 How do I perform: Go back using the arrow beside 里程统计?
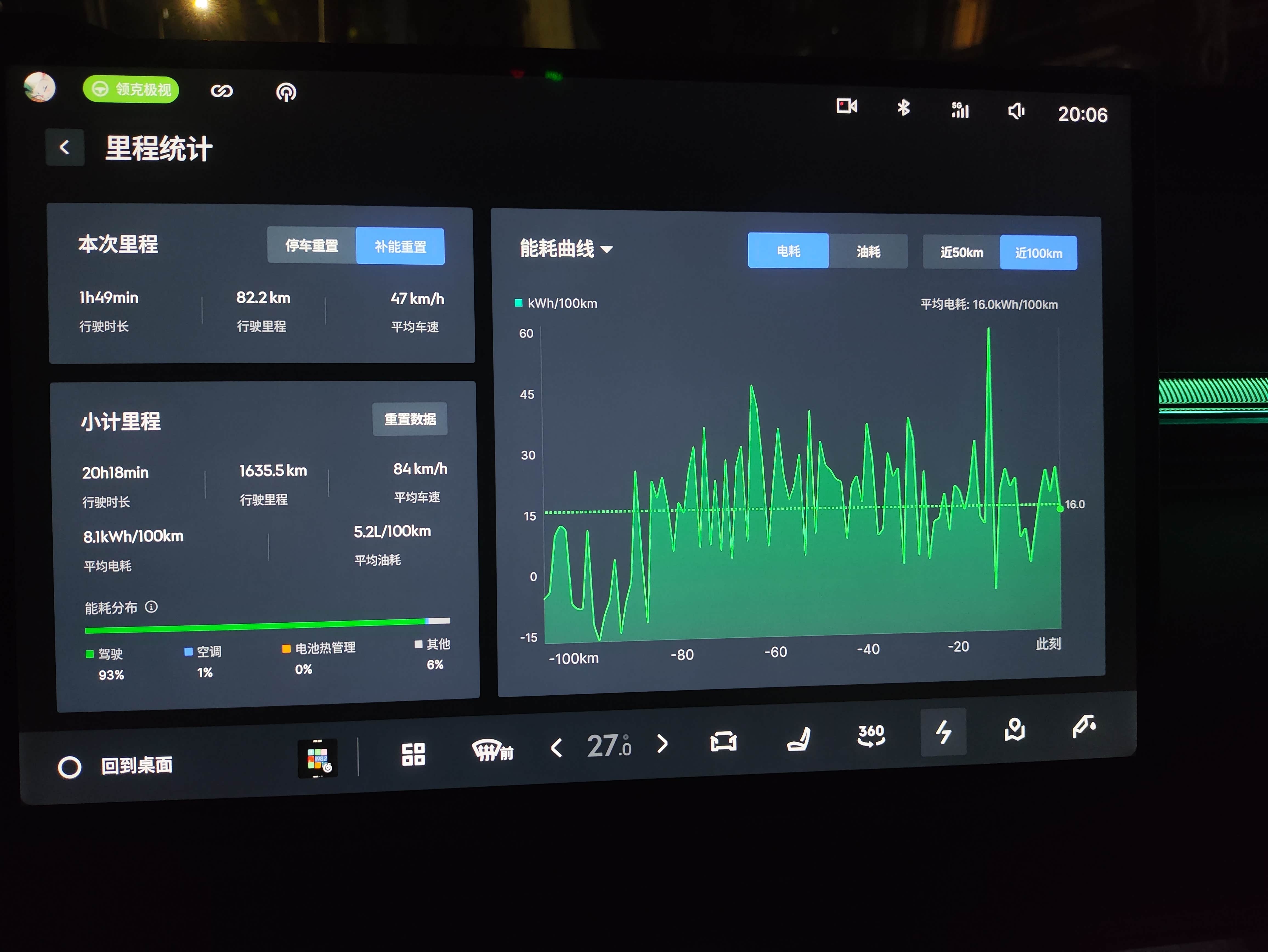coord(65,148)
